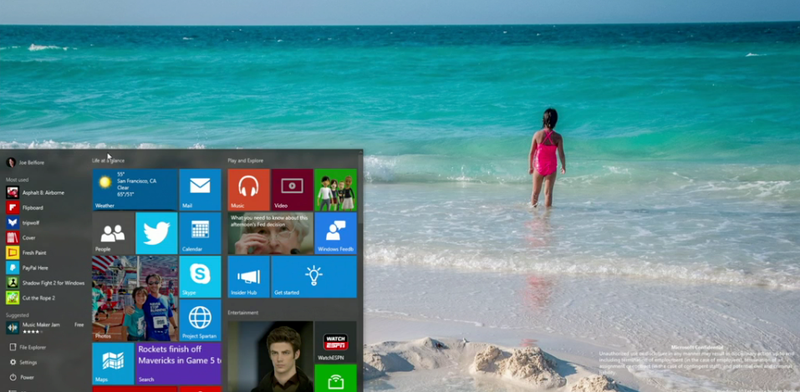The width and height of the screenshot is (800, 392).
Task: Open the Maps tile
Action: 113,363
